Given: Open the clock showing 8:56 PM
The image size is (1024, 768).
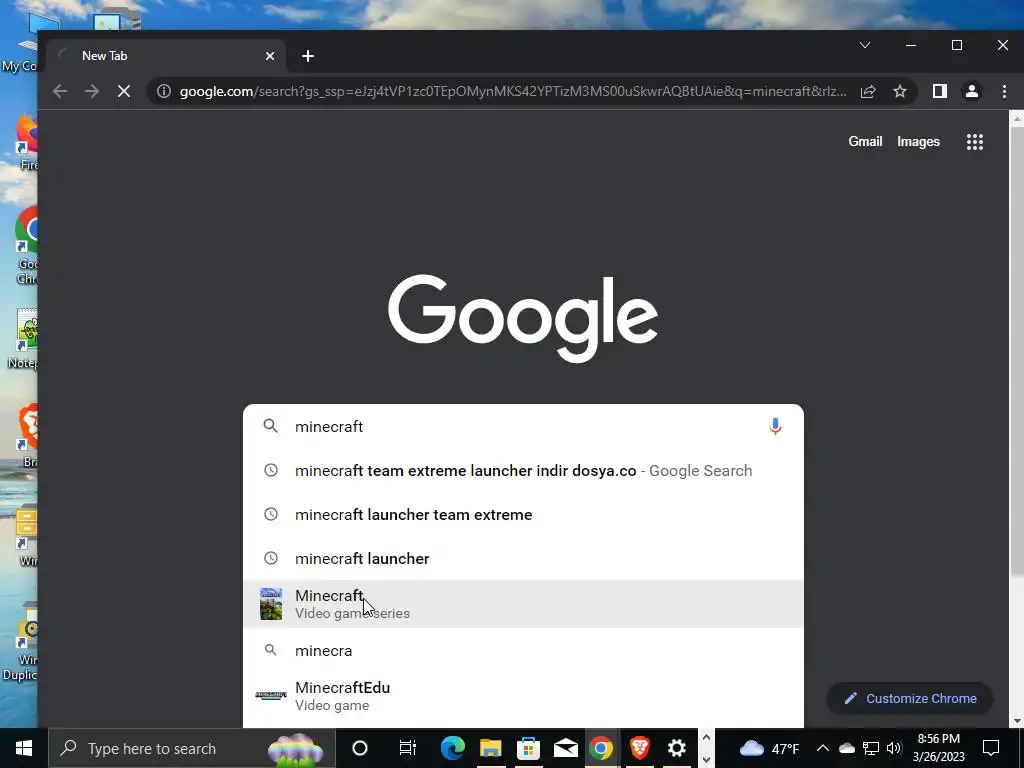Looking at the screenshot, I should click(938, 748).
